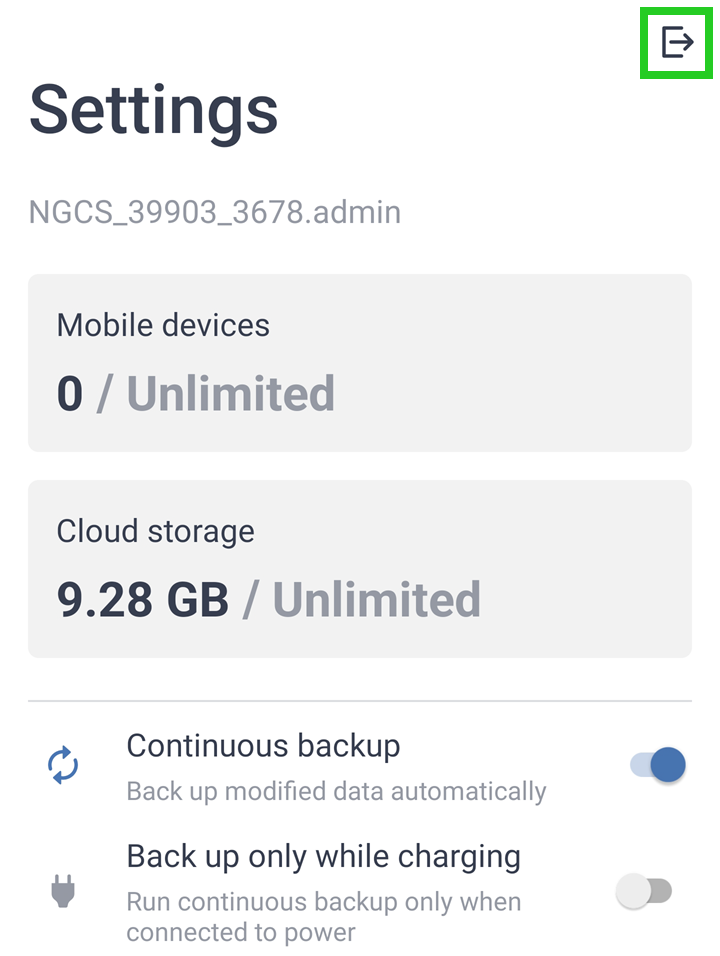Click Unlimited in the Cloud storage card
The image size is (720, 956).
(376, 600)
